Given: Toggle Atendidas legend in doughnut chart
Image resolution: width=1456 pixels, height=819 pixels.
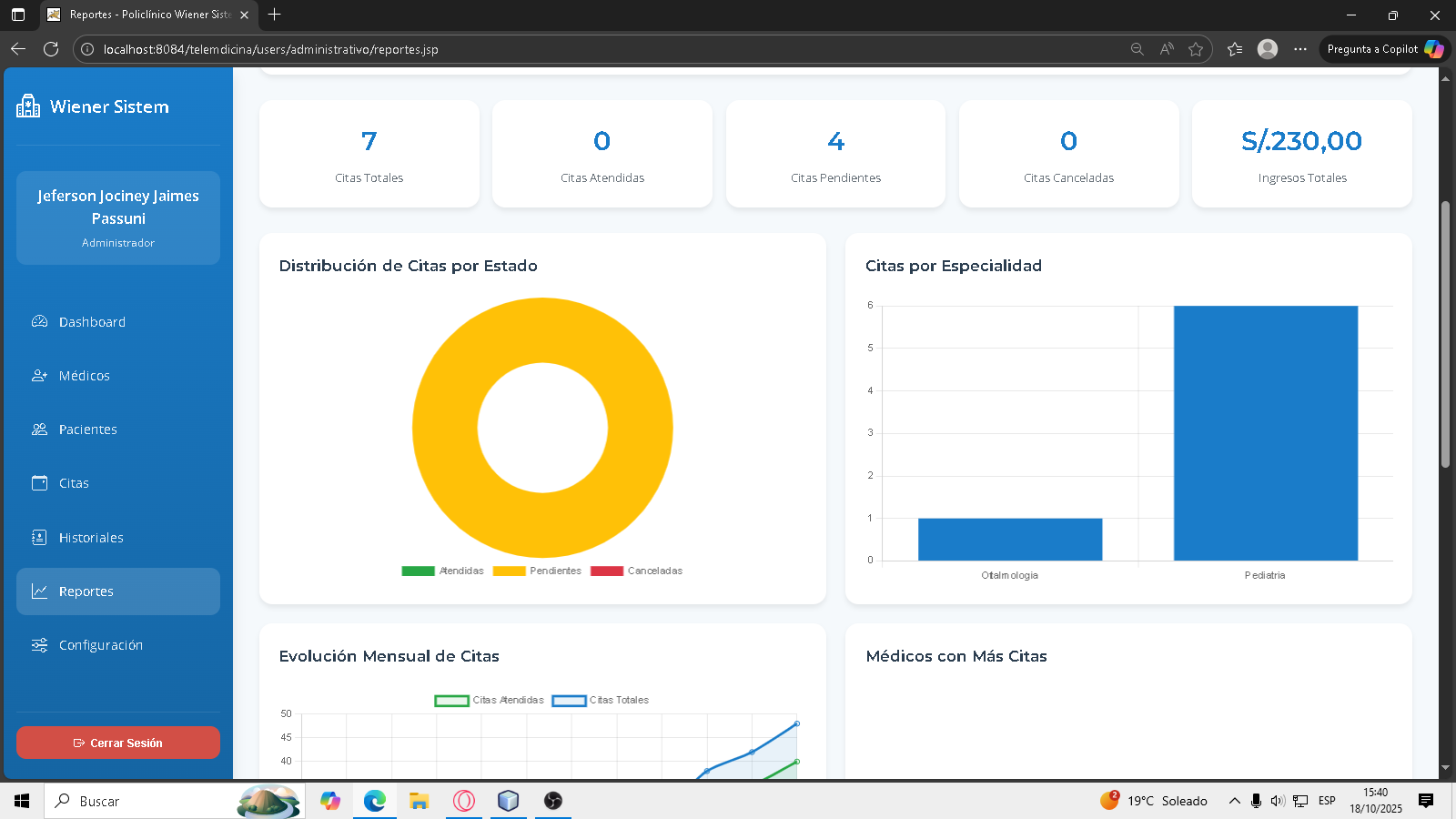Looking at the screenshot, I should pyautogui.click(x=443, y=571).
